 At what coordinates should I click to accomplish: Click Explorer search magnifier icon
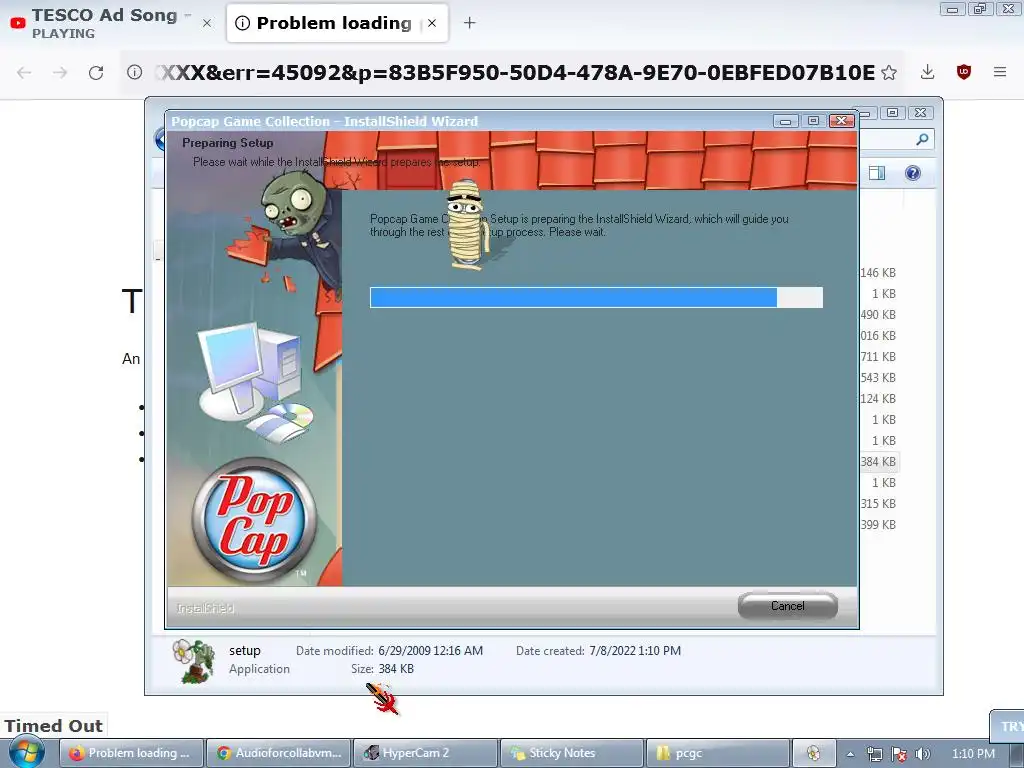922,139
